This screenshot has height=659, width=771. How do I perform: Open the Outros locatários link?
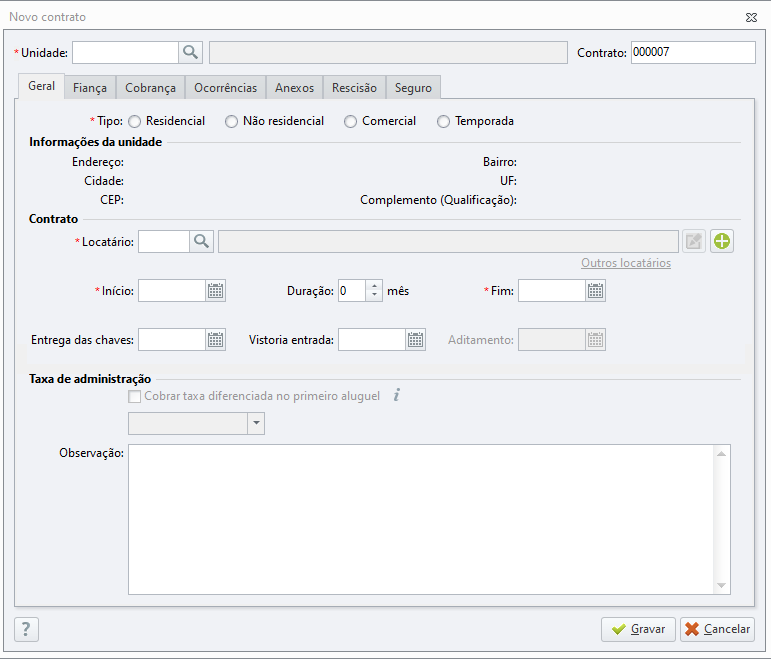pos(626,263)
